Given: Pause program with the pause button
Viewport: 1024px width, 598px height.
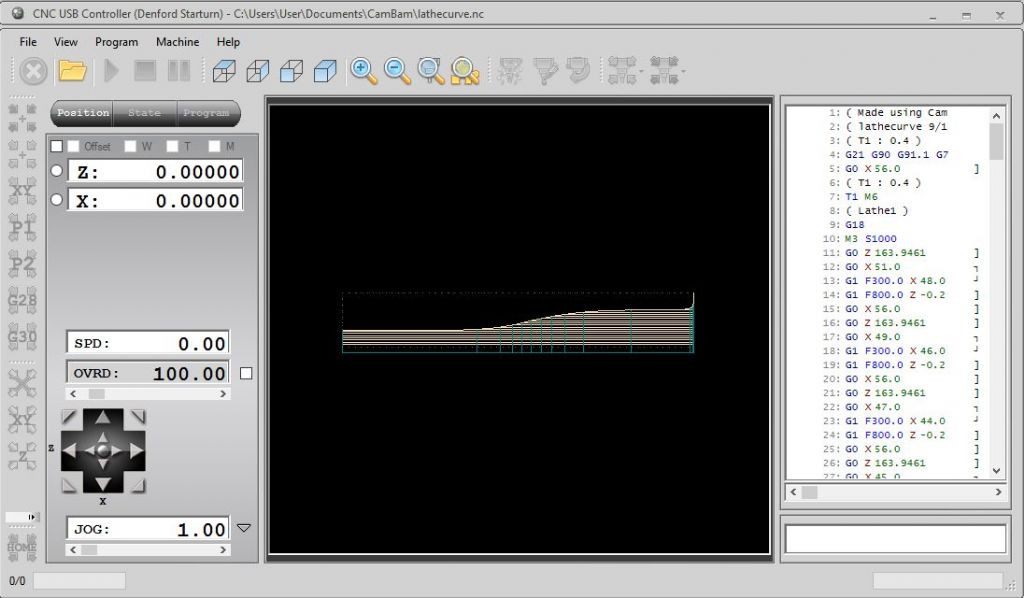Looking at the screenshot, I should 179,71.
